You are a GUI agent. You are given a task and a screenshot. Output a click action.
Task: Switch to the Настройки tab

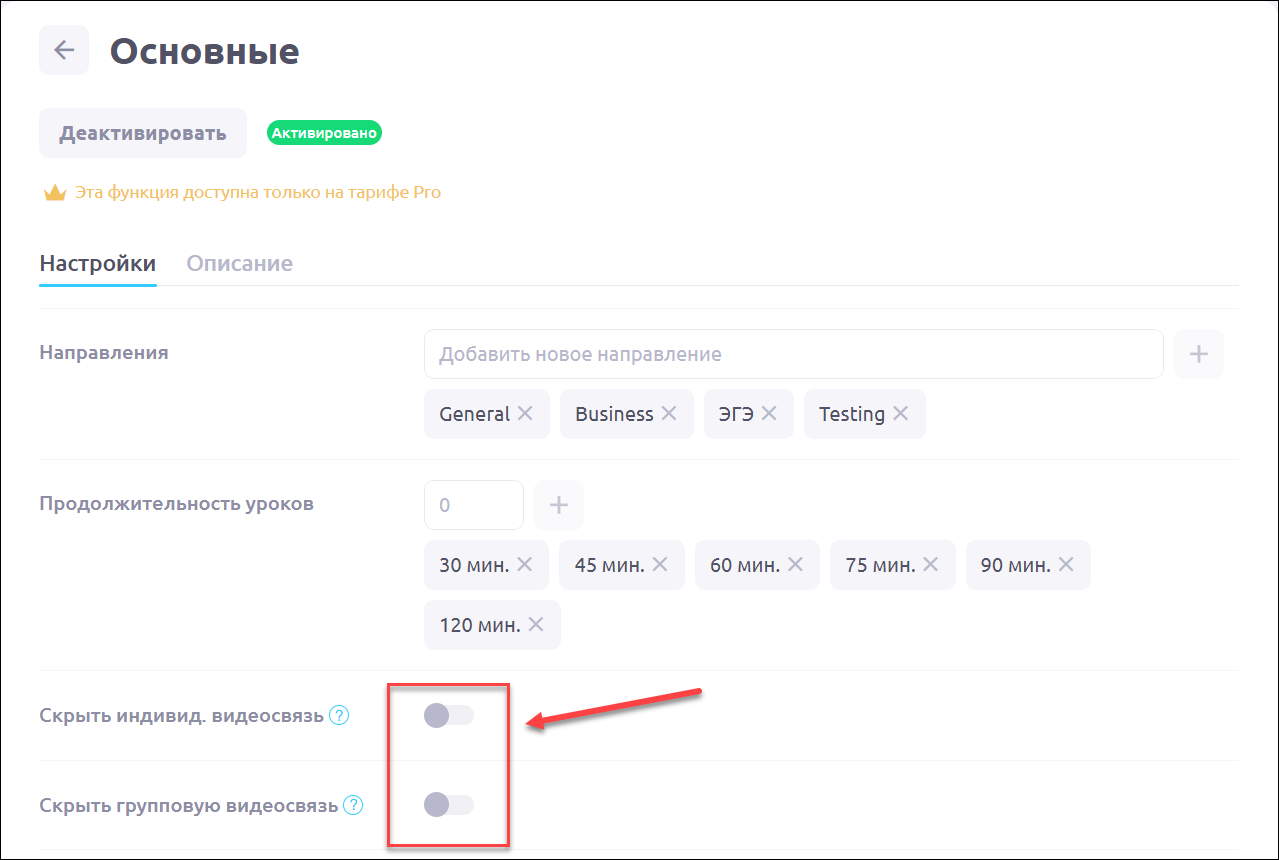98,264
